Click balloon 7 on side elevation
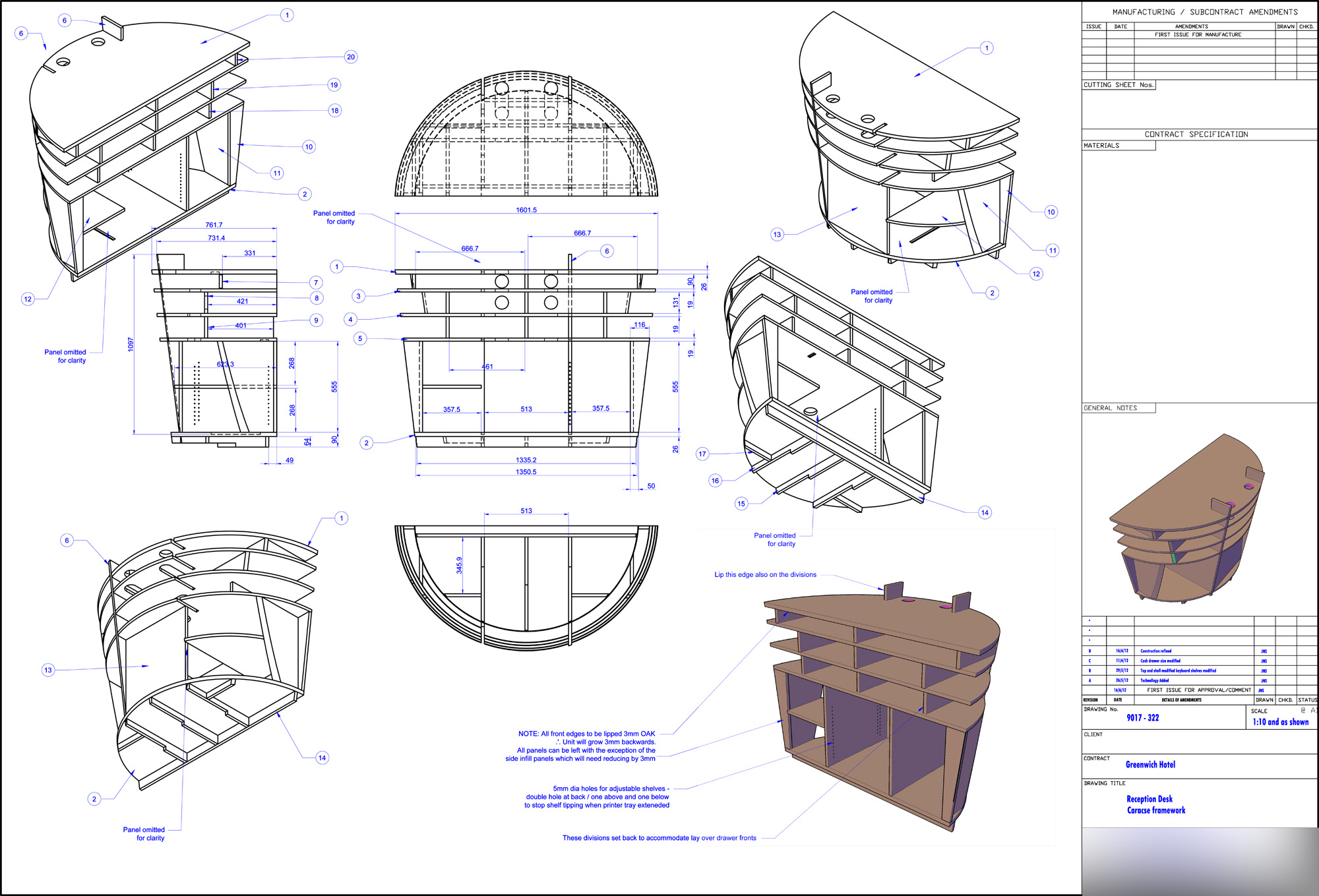Screen dimensions: 1319x896 pyautogui.click(x=316, y=282)
